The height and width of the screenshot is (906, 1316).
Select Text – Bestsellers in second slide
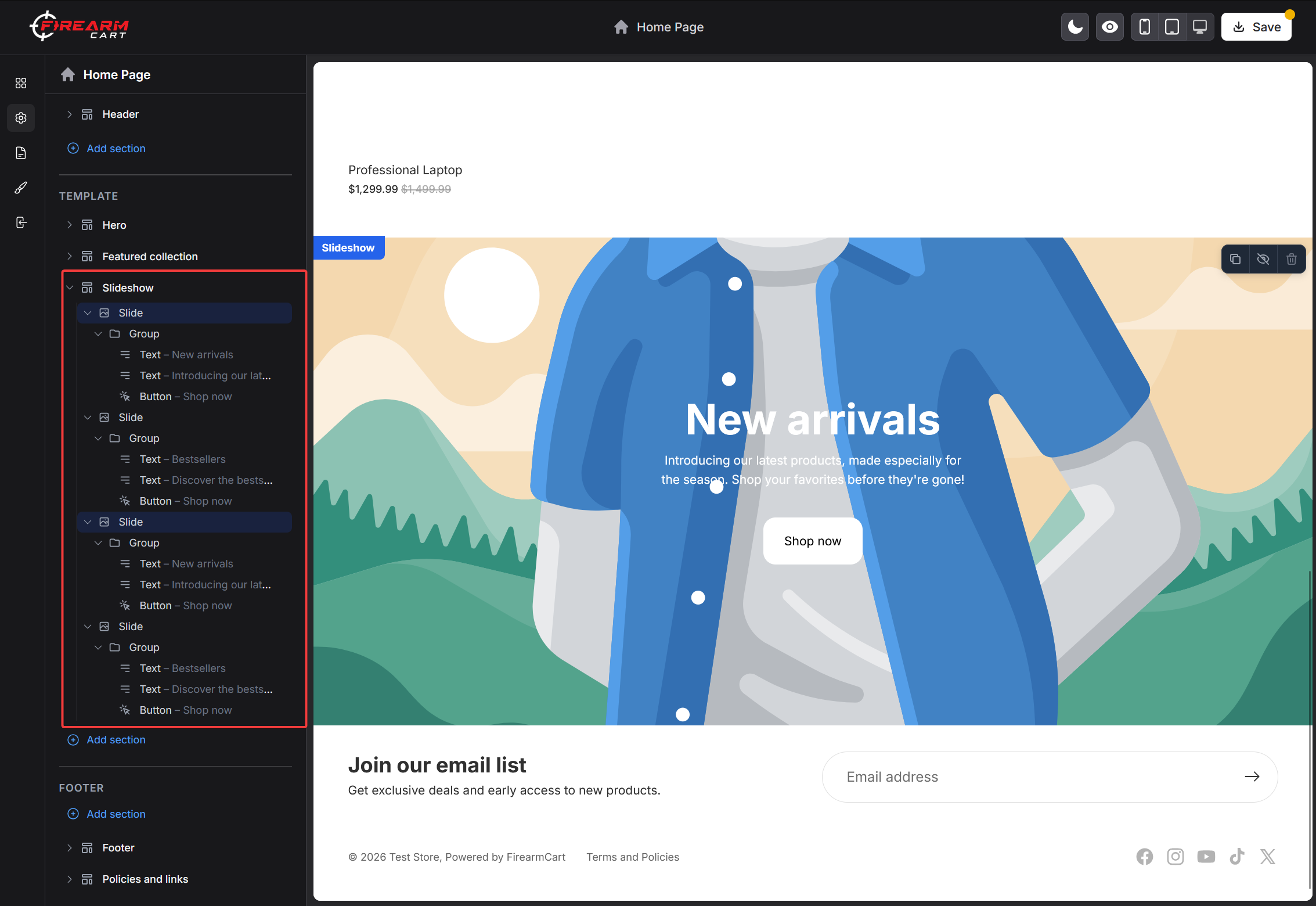click(182, 459)
